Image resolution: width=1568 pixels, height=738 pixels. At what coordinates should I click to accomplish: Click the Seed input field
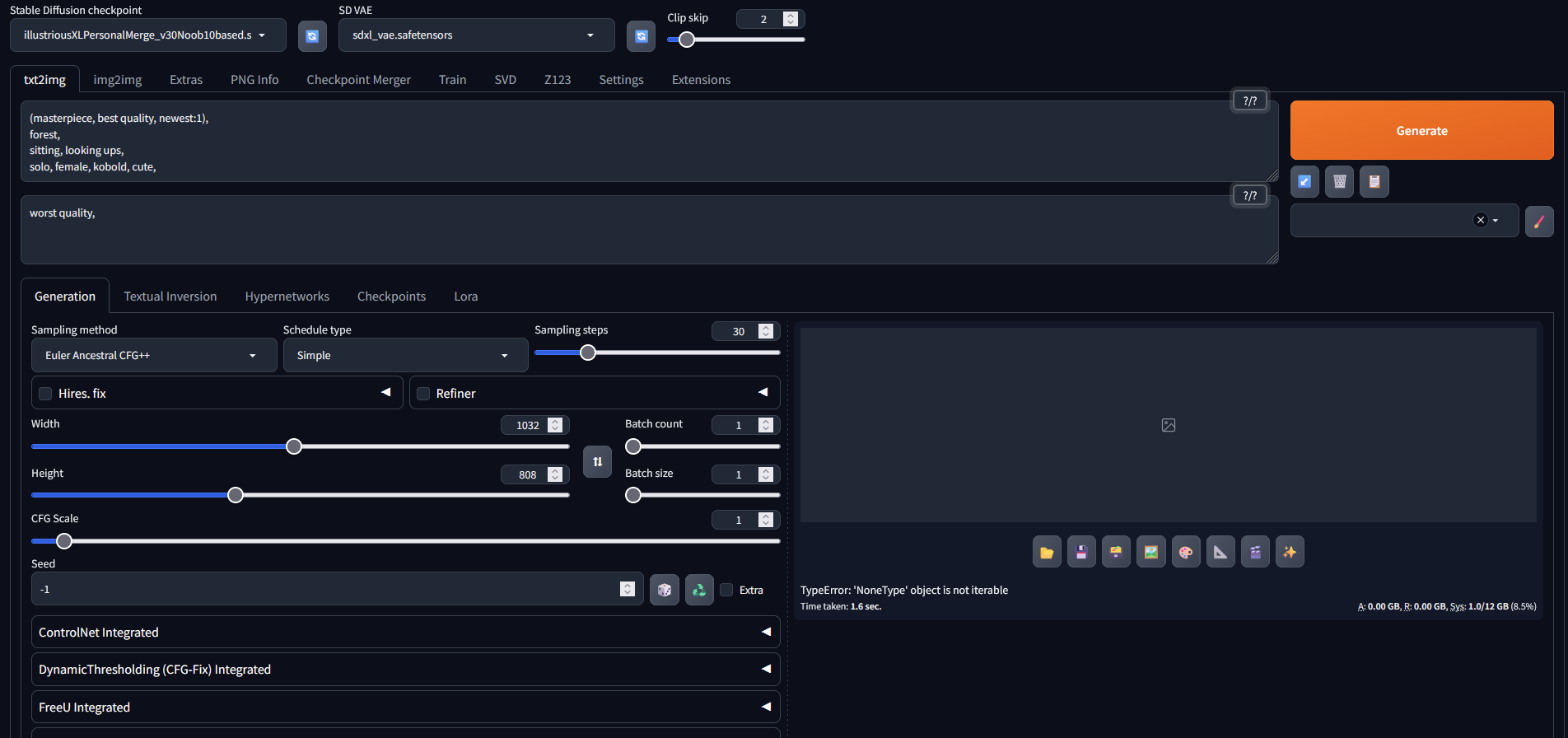point(336,589)
